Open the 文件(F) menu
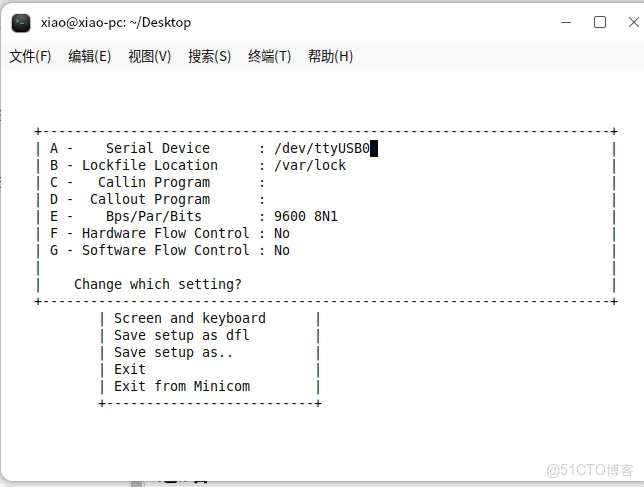This screenshot has width=644, height=487. [x=30, y=56]
